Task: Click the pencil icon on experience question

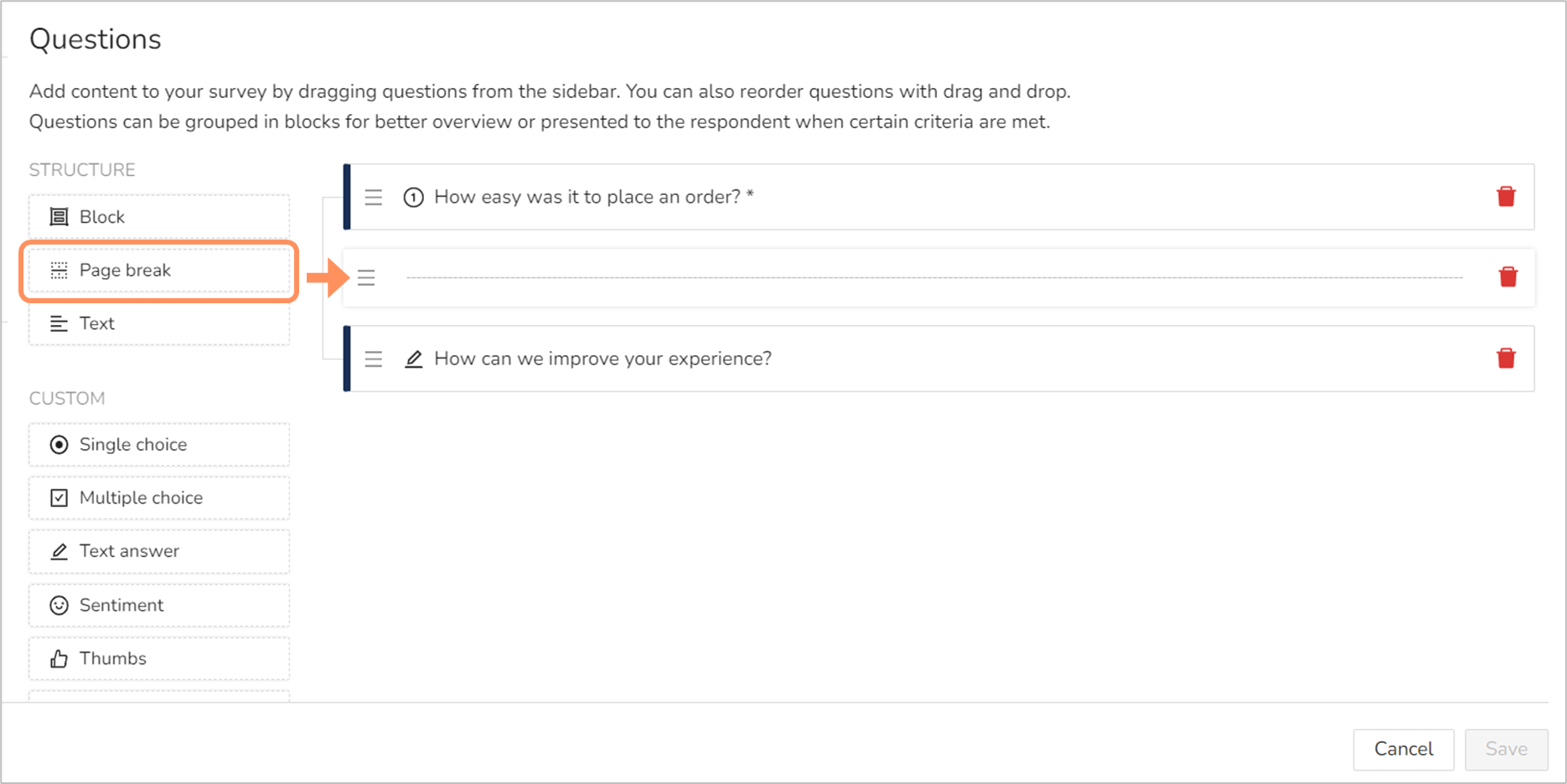Action: (413, 359)
